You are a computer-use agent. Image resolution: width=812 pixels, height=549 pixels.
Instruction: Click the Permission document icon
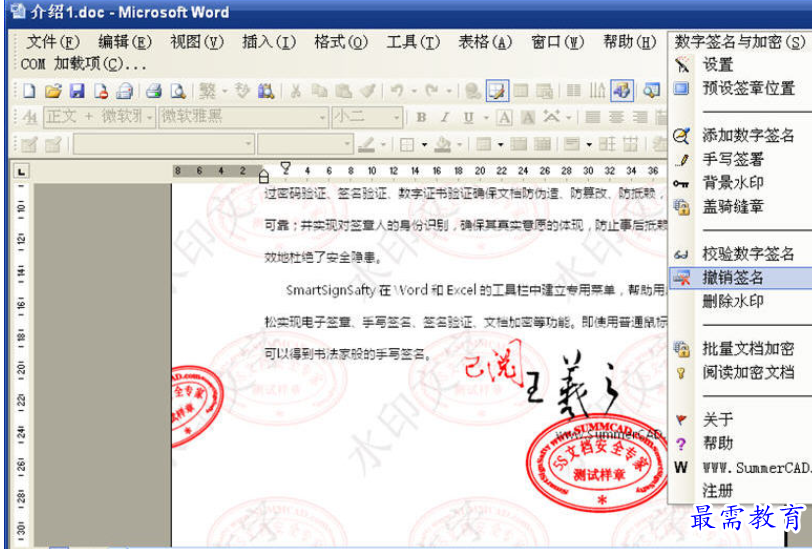pyautogui.click(x=101, y=91)
